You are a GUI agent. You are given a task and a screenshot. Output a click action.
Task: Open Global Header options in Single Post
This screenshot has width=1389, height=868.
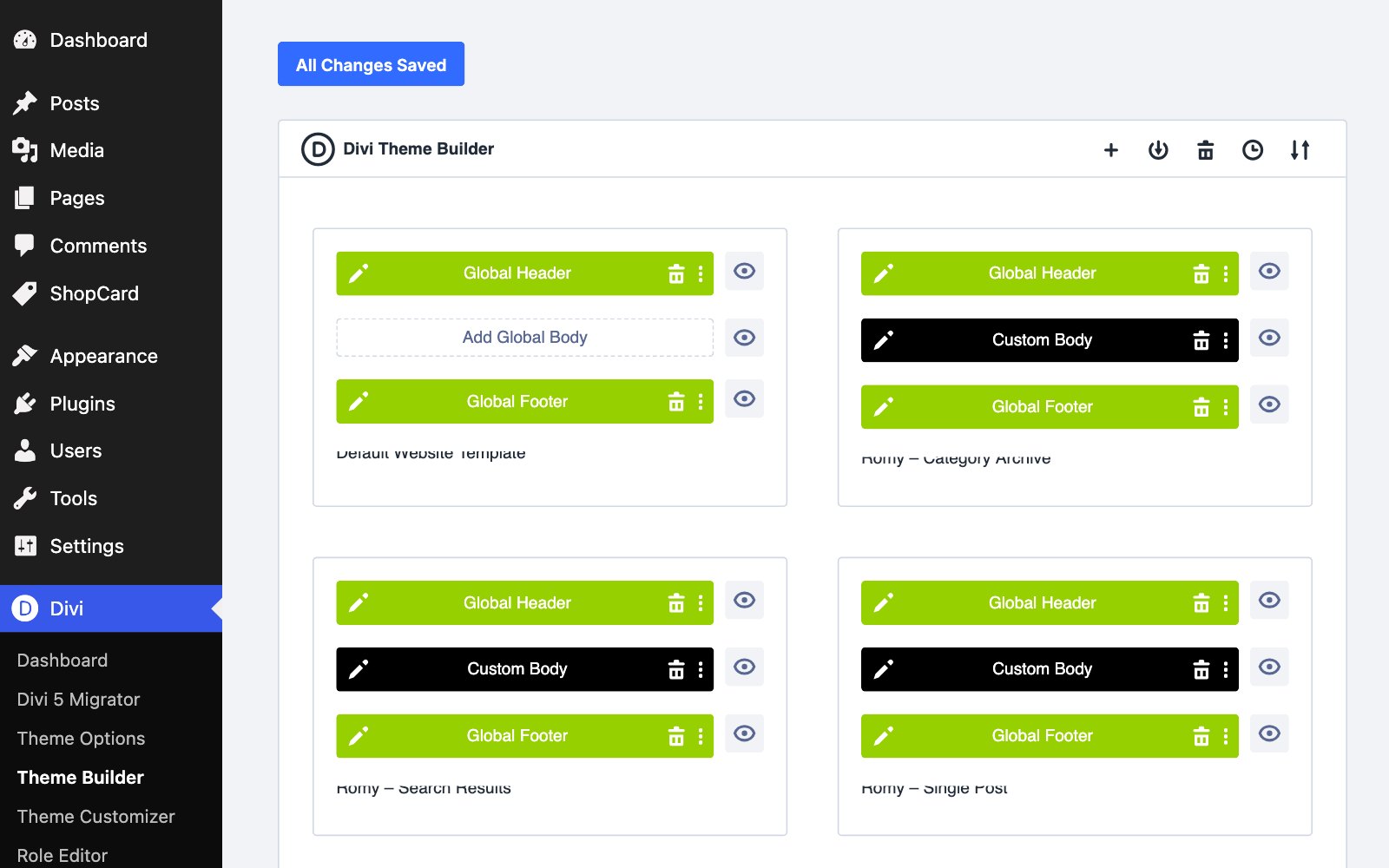pyautogui.click(x=1226, y=603)
